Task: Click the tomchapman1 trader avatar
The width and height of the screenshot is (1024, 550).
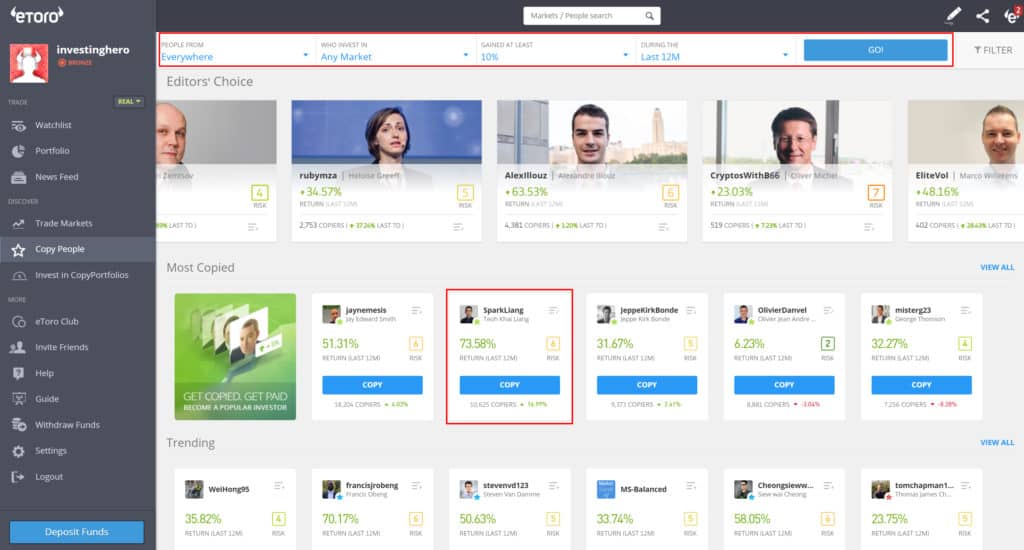Action: [x=880, y=489]
